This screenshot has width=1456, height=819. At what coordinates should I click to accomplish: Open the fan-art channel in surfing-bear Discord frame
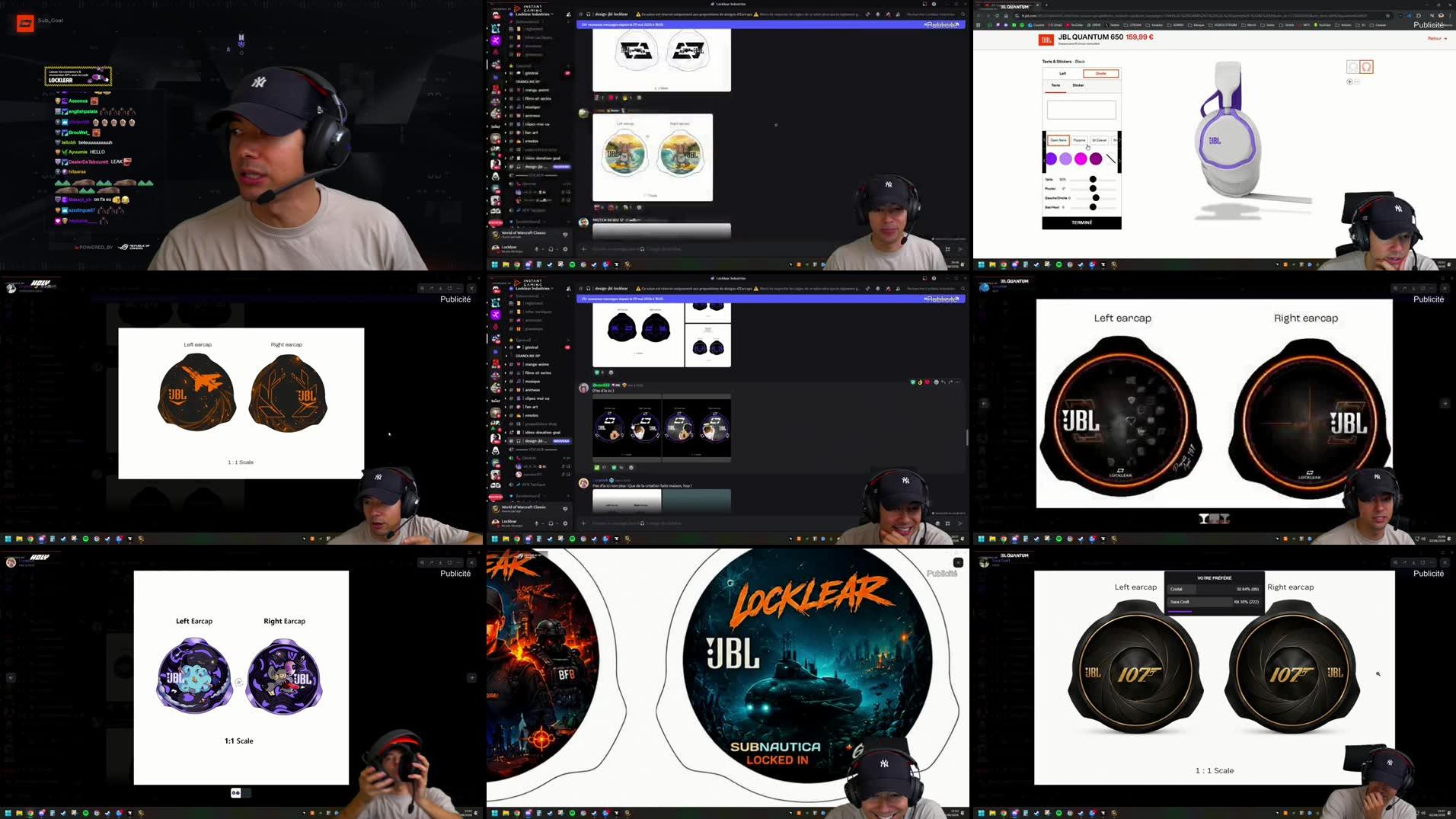point(532,133)
